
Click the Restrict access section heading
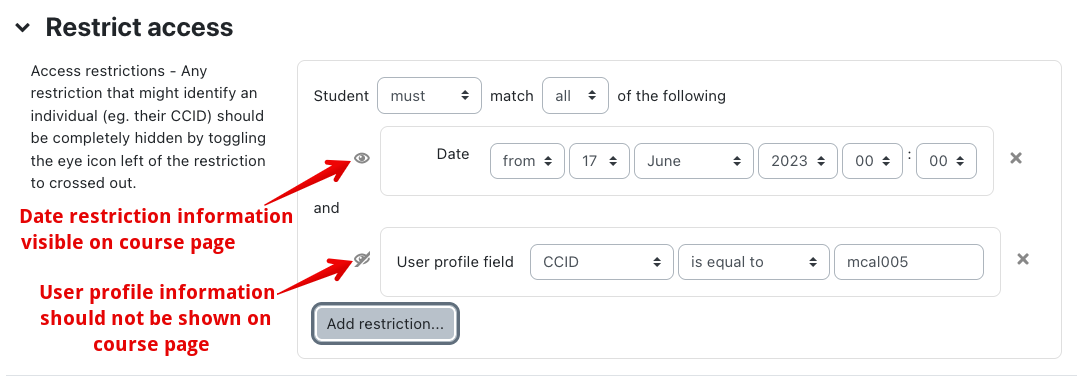click(x=139, y=27)
